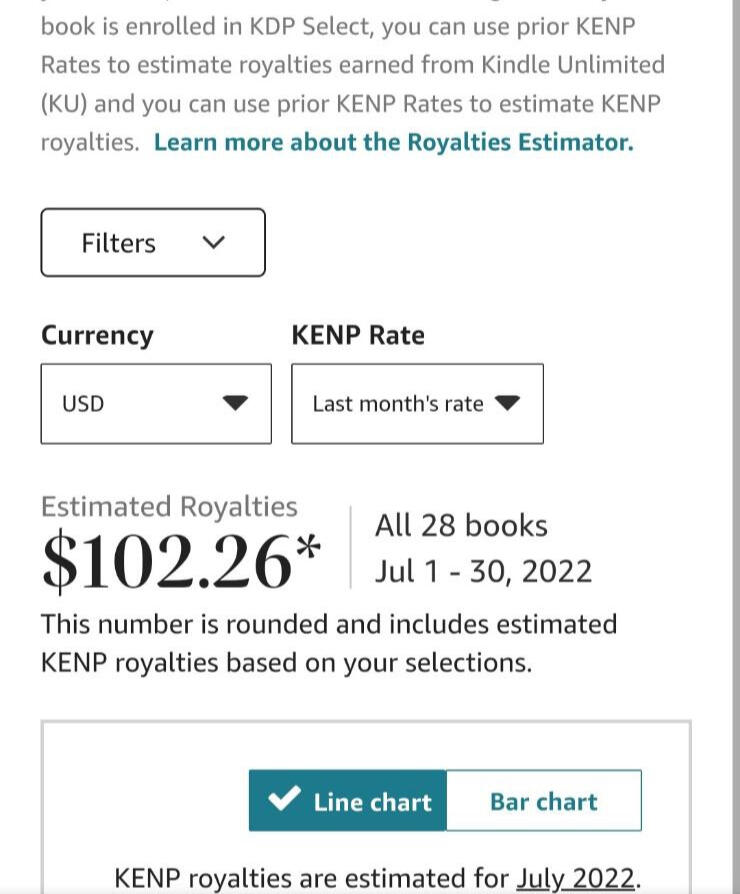Screen dimensions: 740x894
Task: Click the Line chart checkmark icon
Action: click(284, 798)
